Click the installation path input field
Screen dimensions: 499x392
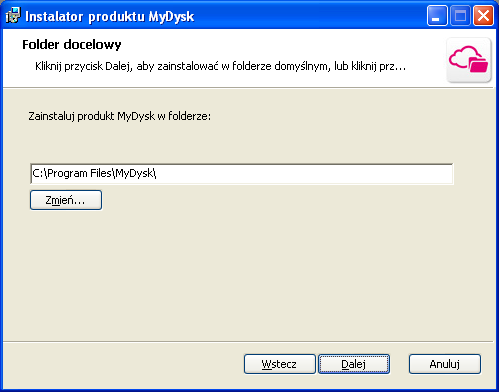(242, 173)
